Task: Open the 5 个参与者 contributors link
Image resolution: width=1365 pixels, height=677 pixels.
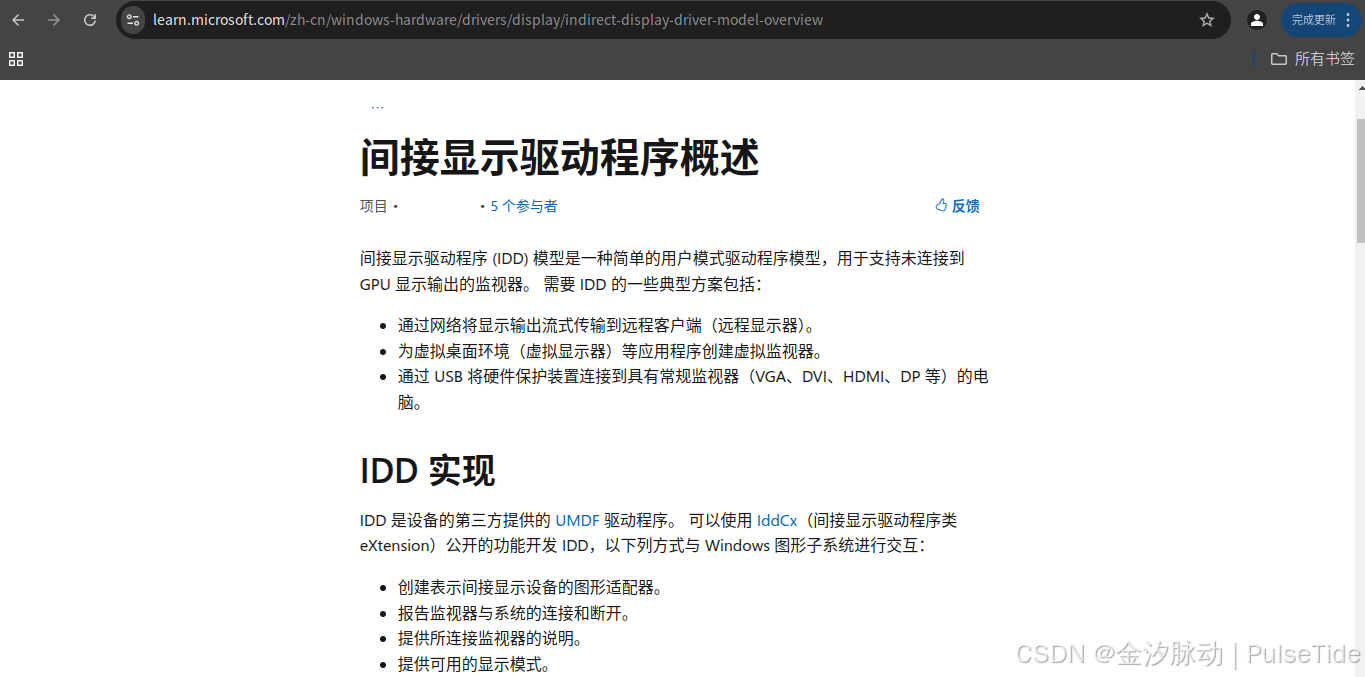Action: point(524,206)
